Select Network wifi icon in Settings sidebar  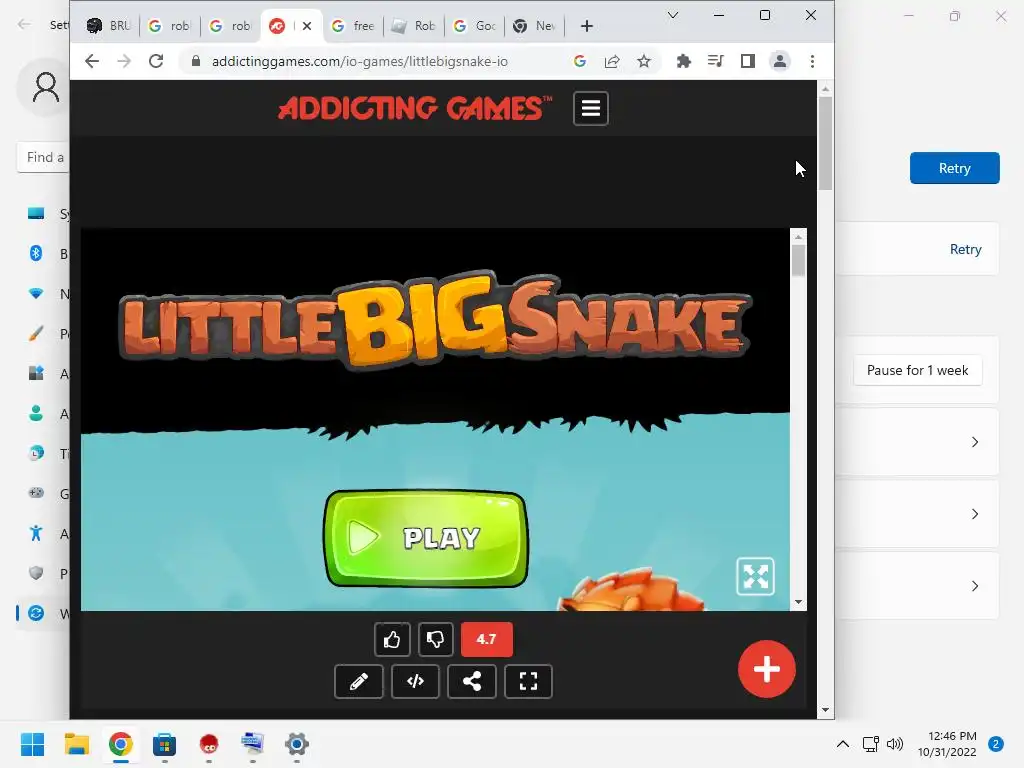36,294
